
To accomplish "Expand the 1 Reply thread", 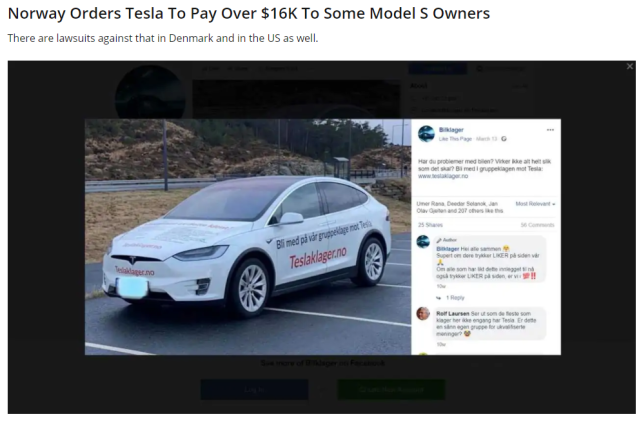I will (455, 298).
